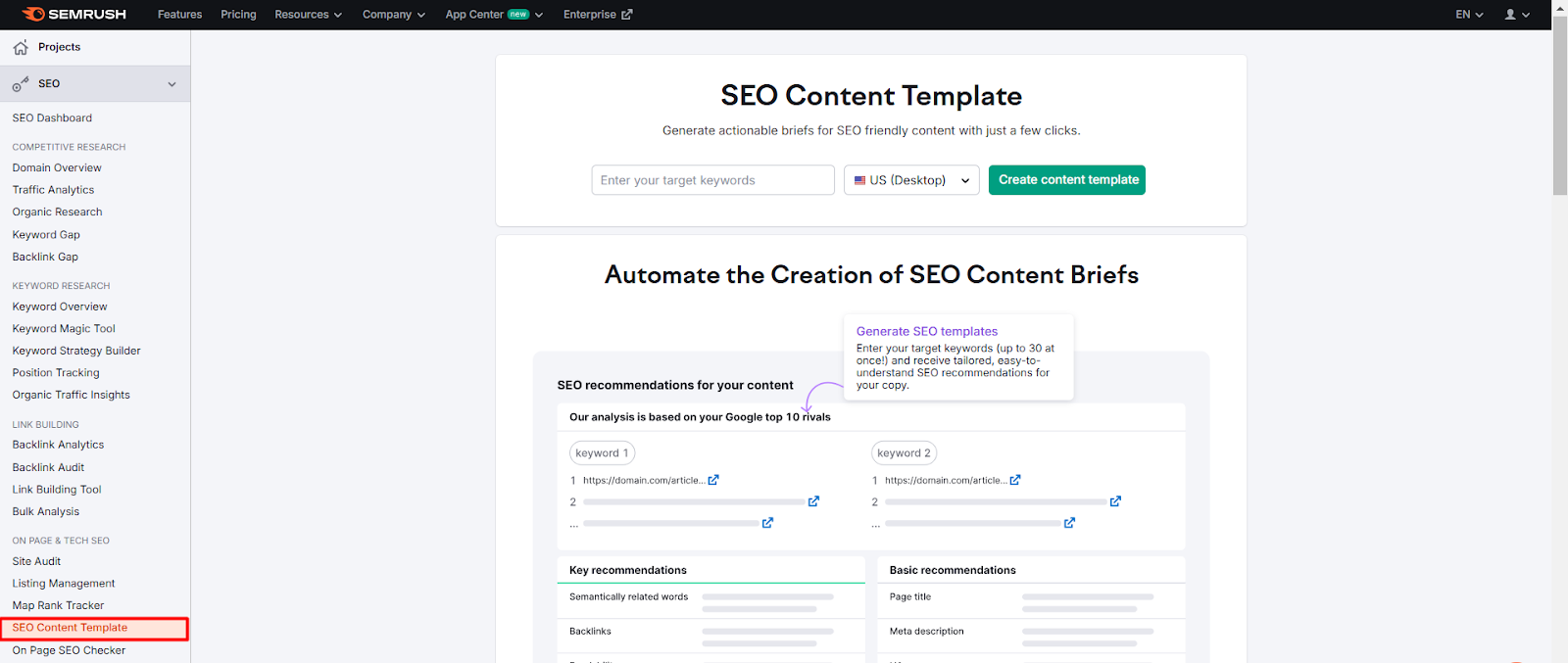
Task: Click the ON PAGE & TECH SEO label
Action: [61, 541]
